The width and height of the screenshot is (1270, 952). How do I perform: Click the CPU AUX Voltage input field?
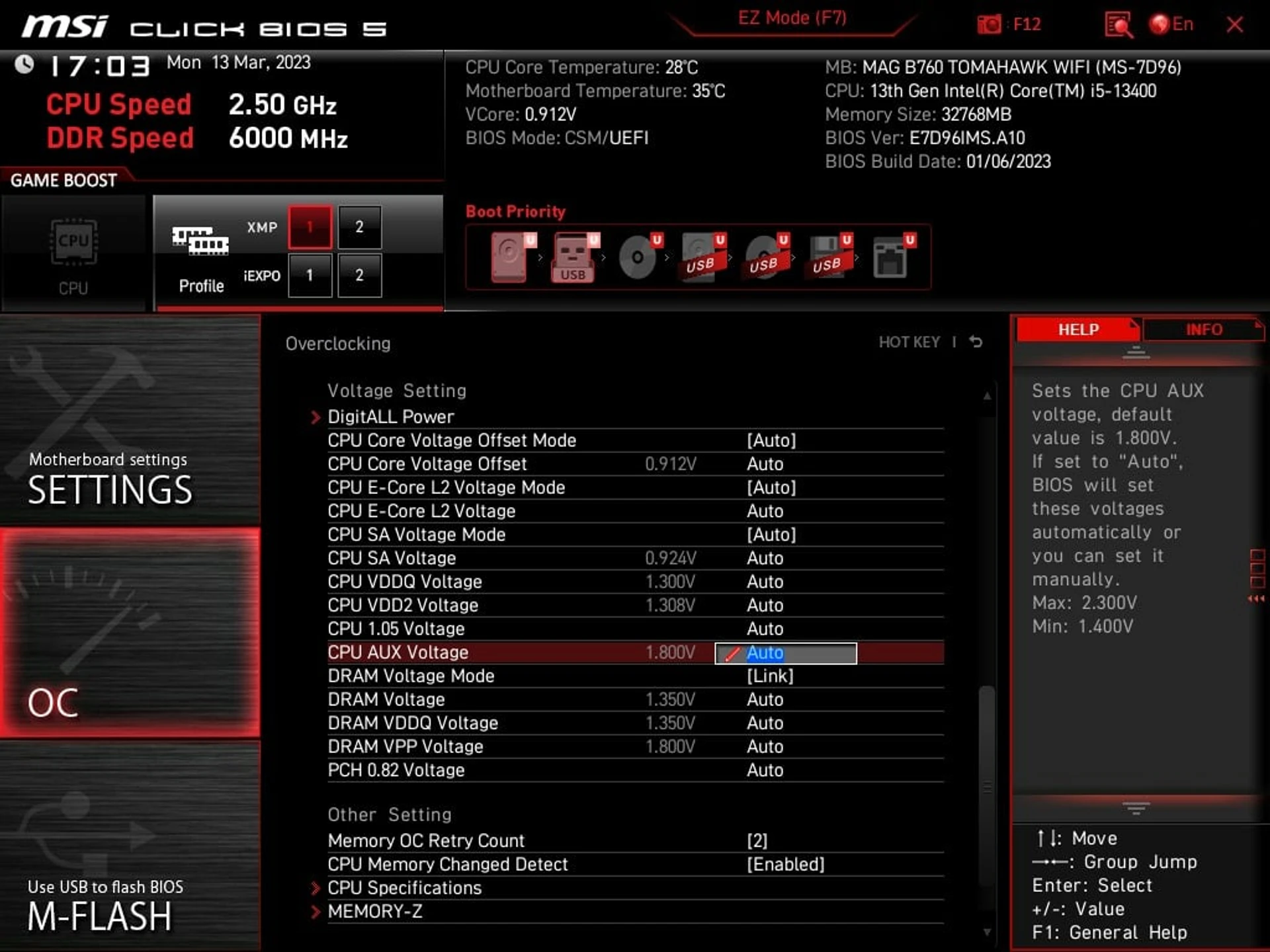(786, 653)
